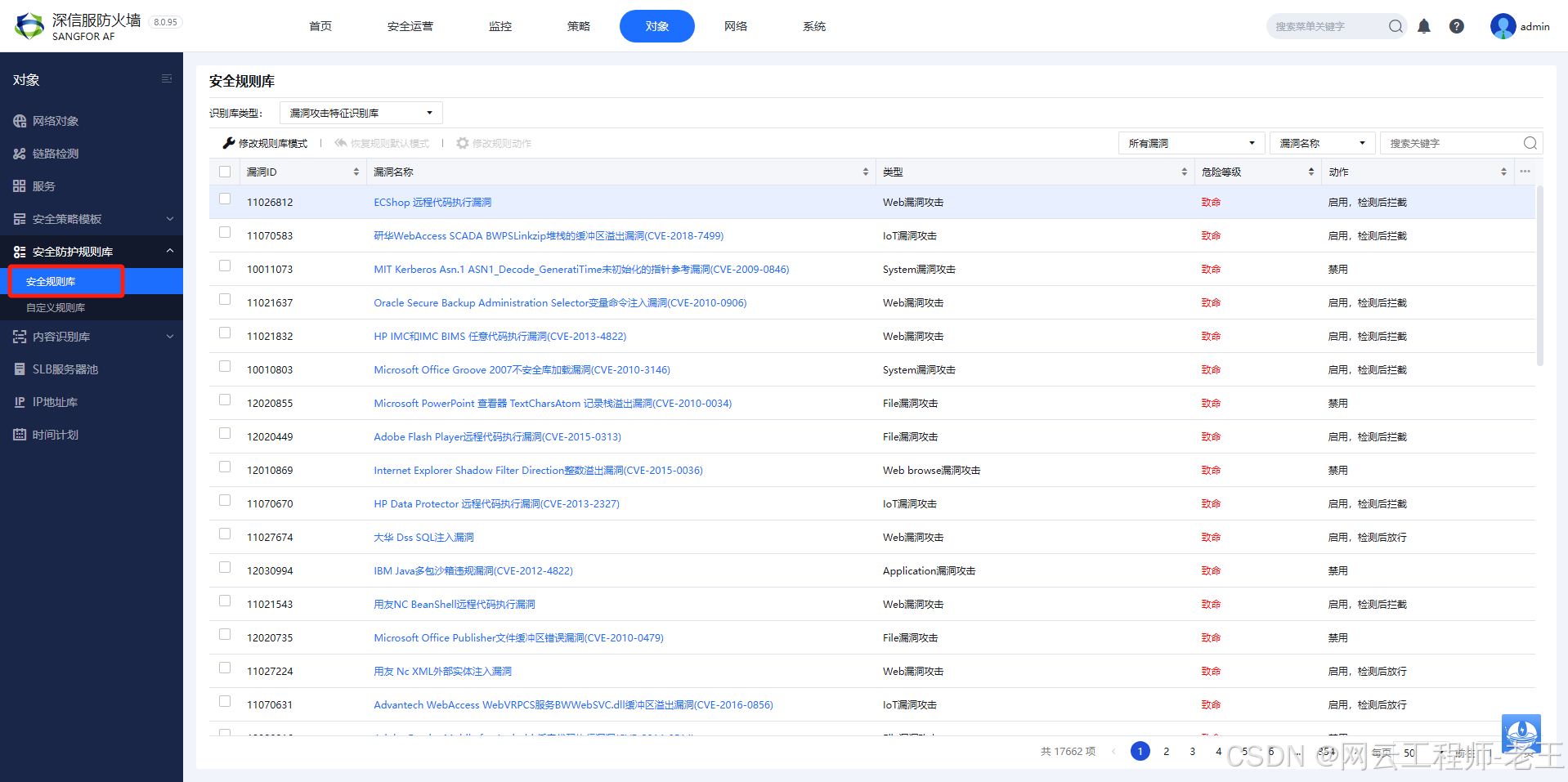Open the 对象 top menu
This screenshot has height=782, width=1568.
[x=657, y=26]
